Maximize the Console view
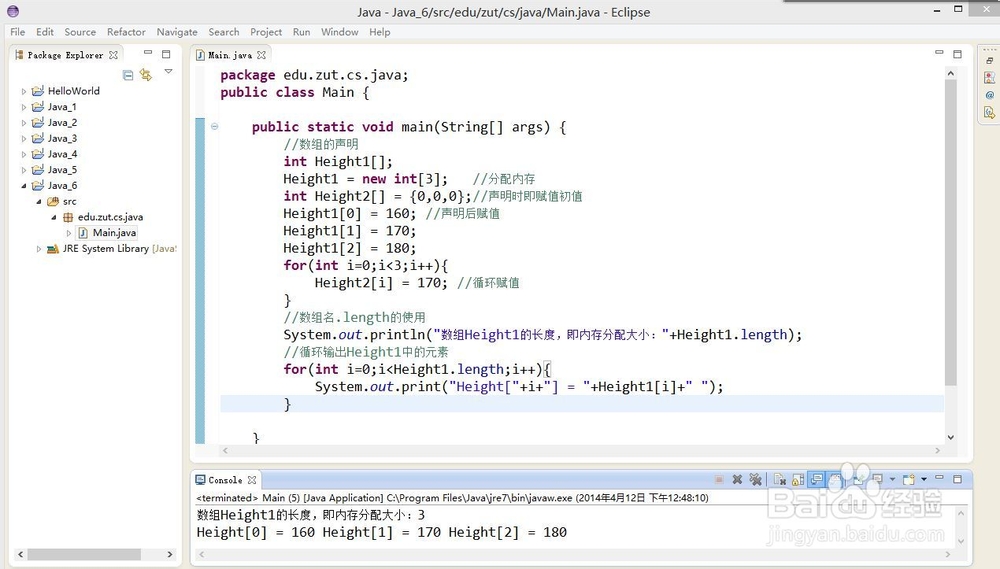This screenshot has height=569, width=1000. 957,479
